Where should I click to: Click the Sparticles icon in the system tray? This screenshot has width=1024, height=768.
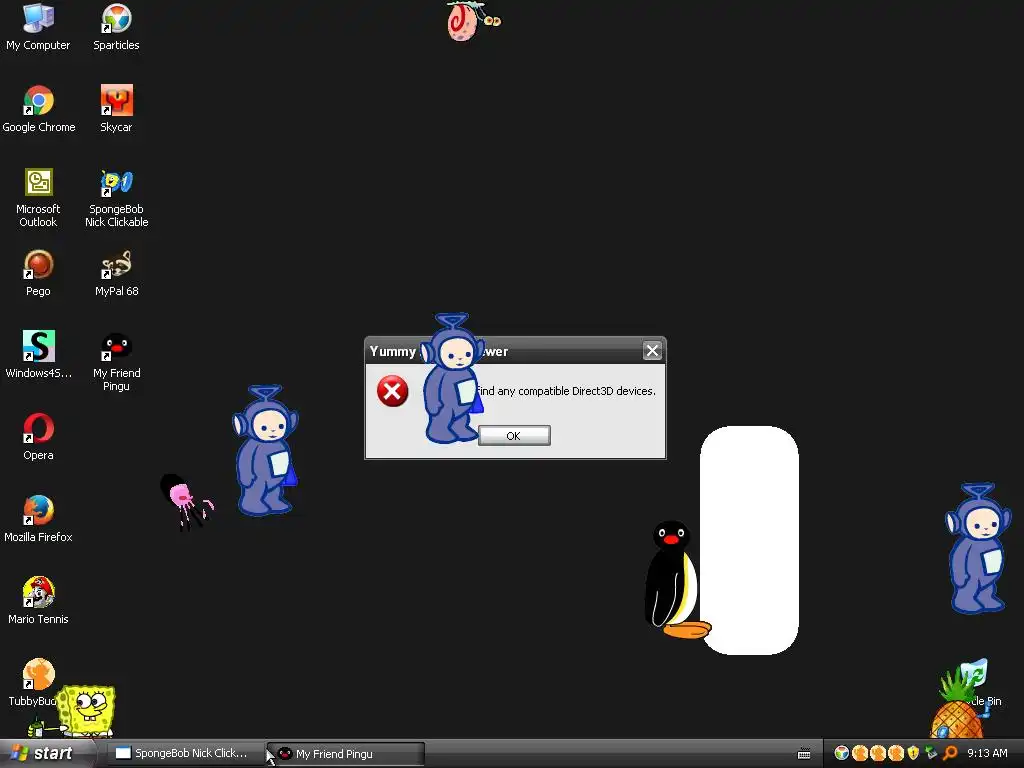coord(841,753)
